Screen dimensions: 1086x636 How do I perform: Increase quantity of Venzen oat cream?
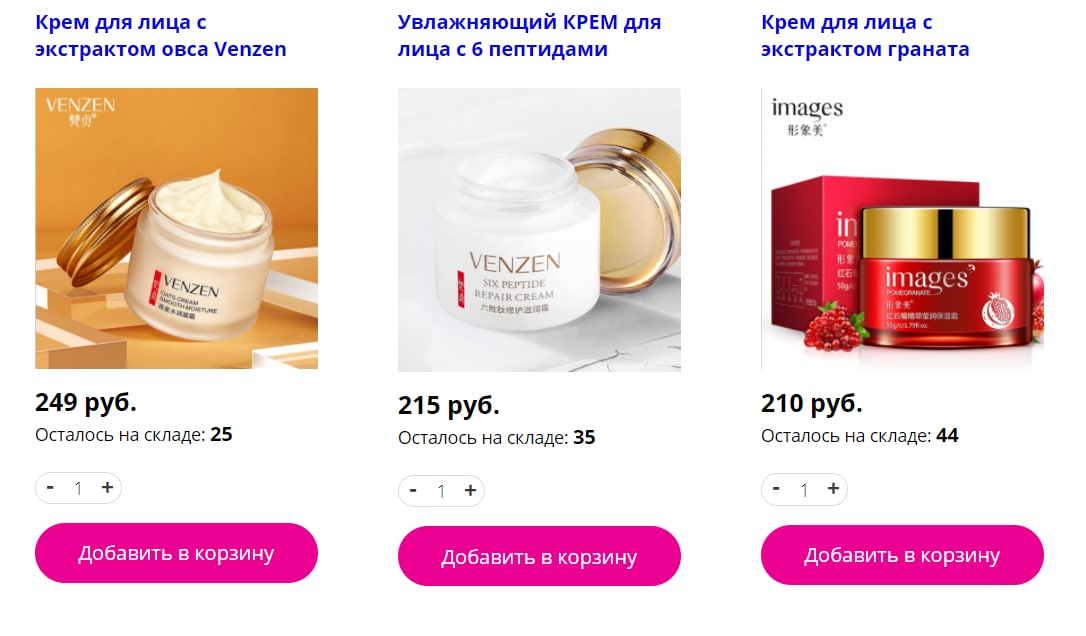107,488
